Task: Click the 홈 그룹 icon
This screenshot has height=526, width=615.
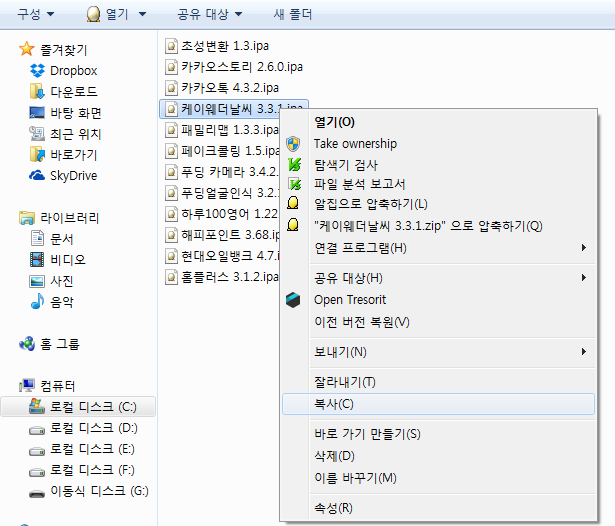Action: [x=27, y=344]
